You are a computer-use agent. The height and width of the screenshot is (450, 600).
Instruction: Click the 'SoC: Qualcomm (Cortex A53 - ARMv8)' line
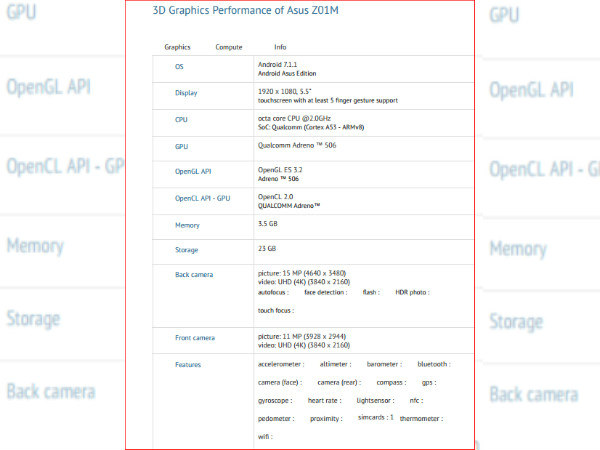coord(311,127)
